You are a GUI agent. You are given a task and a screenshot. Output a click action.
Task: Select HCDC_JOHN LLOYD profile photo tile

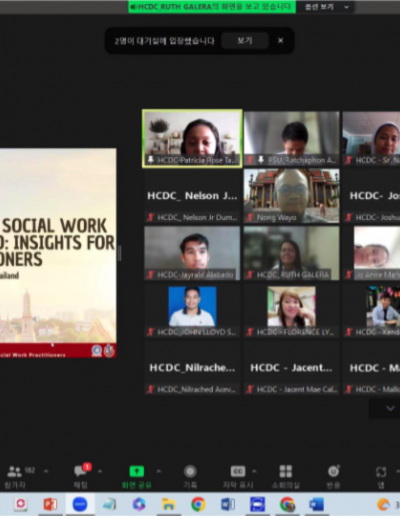coord(192,310)
